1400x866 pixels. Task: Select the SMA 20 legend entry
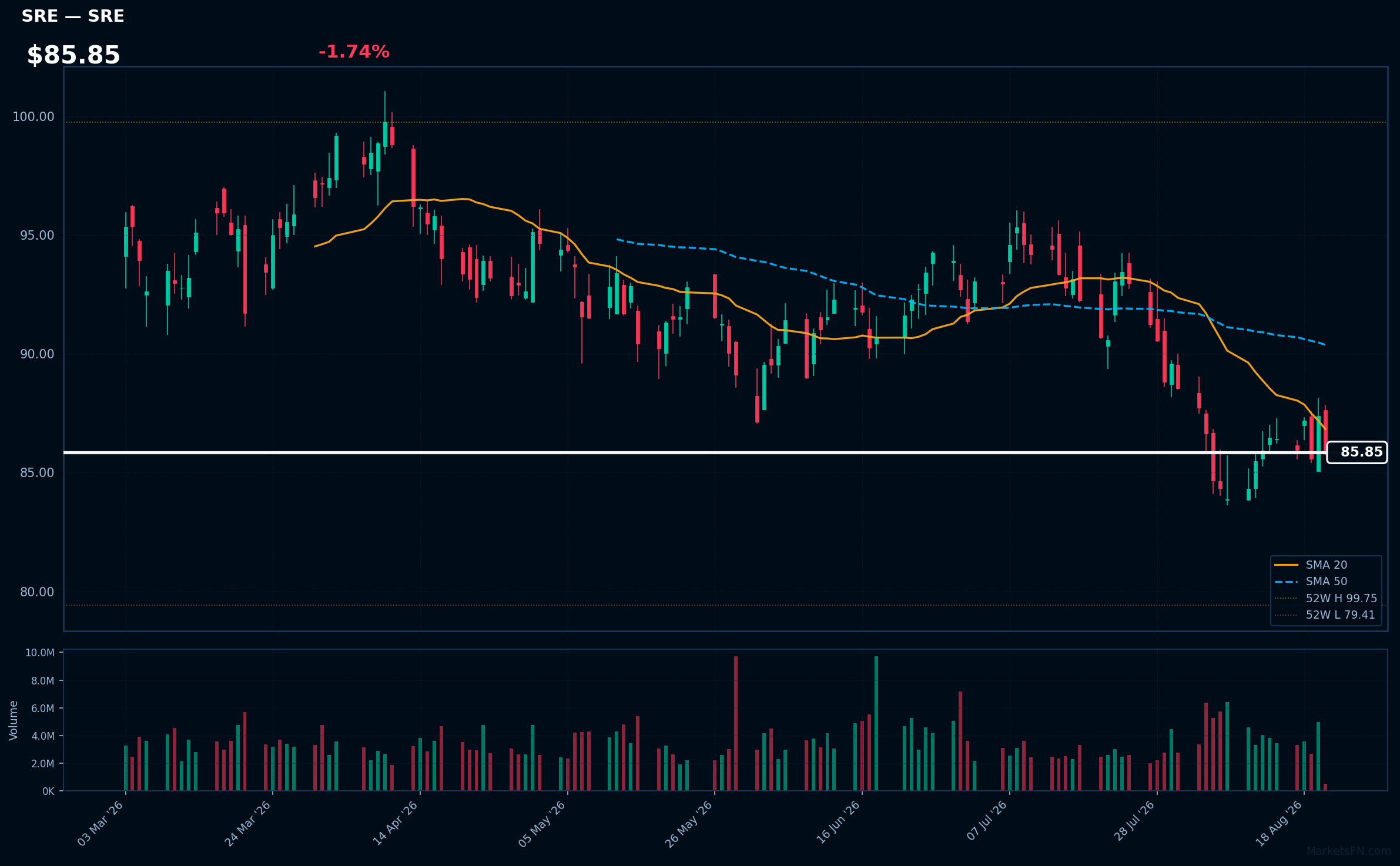pyautogui.click(x=1311, y=565)
